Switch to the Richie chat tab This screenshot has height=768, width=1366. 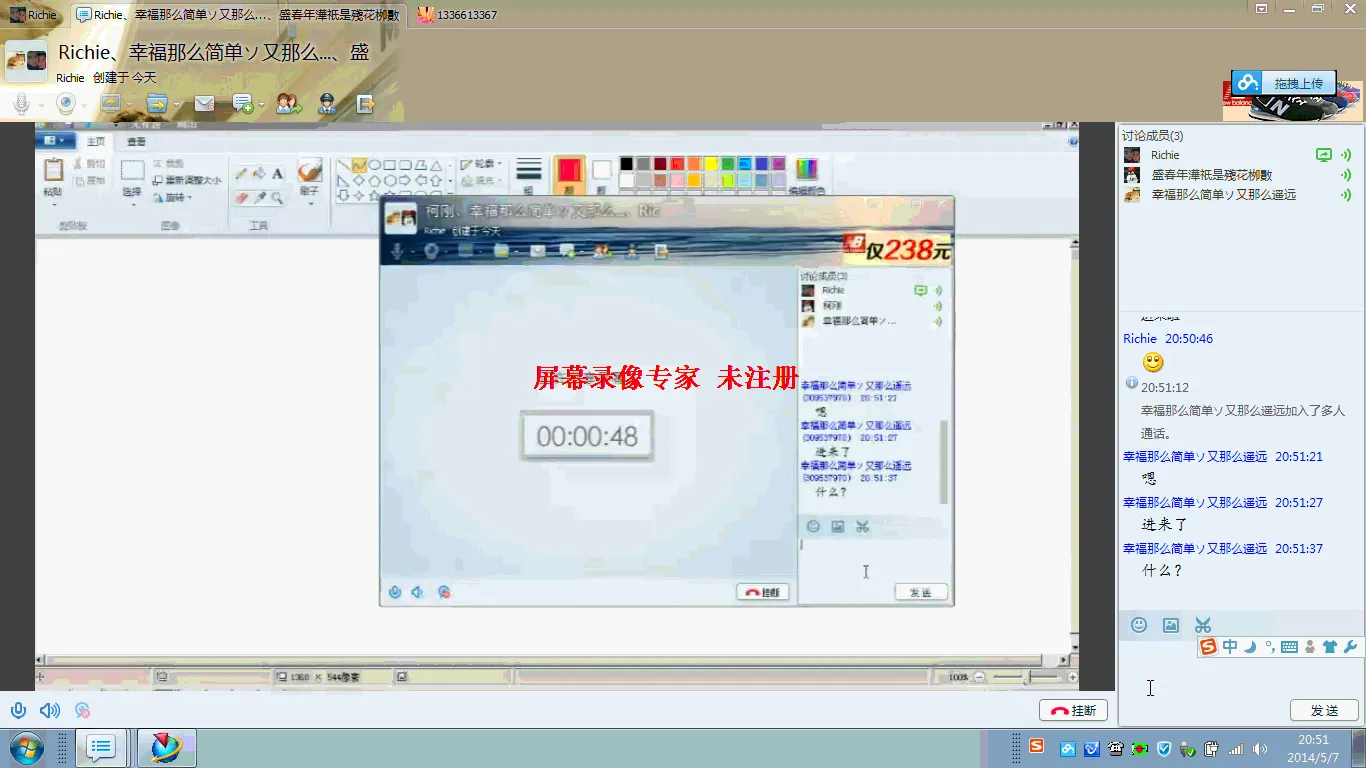[x=34, y=15]
